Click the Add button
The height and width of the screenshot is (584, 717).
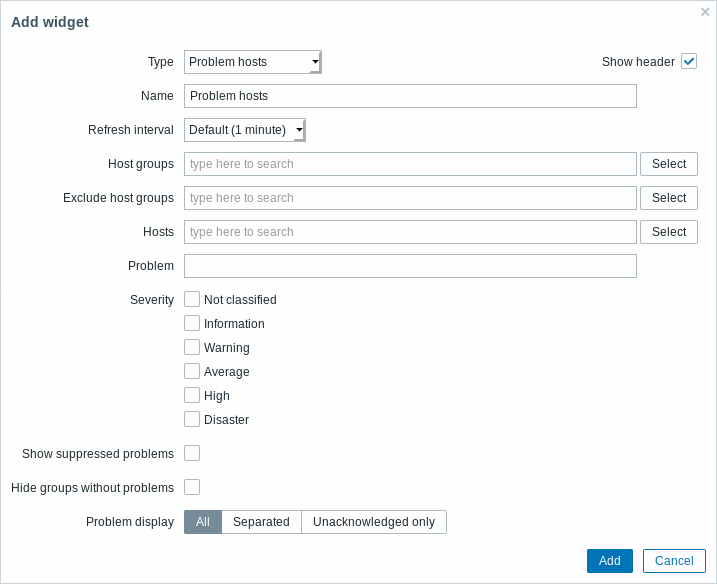pos(610,561)
